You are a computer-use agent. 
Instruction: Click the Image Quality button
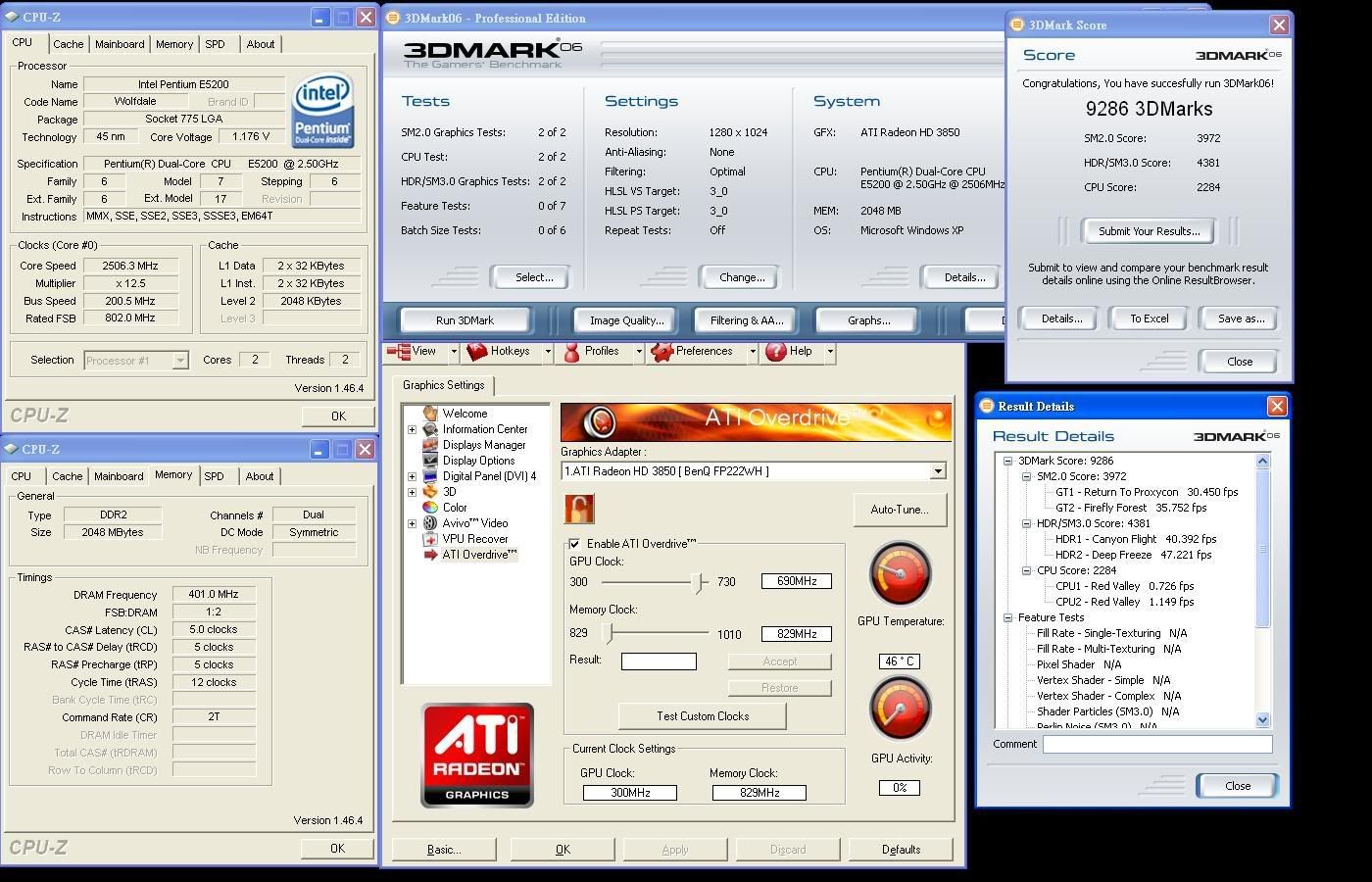point(626,320)
